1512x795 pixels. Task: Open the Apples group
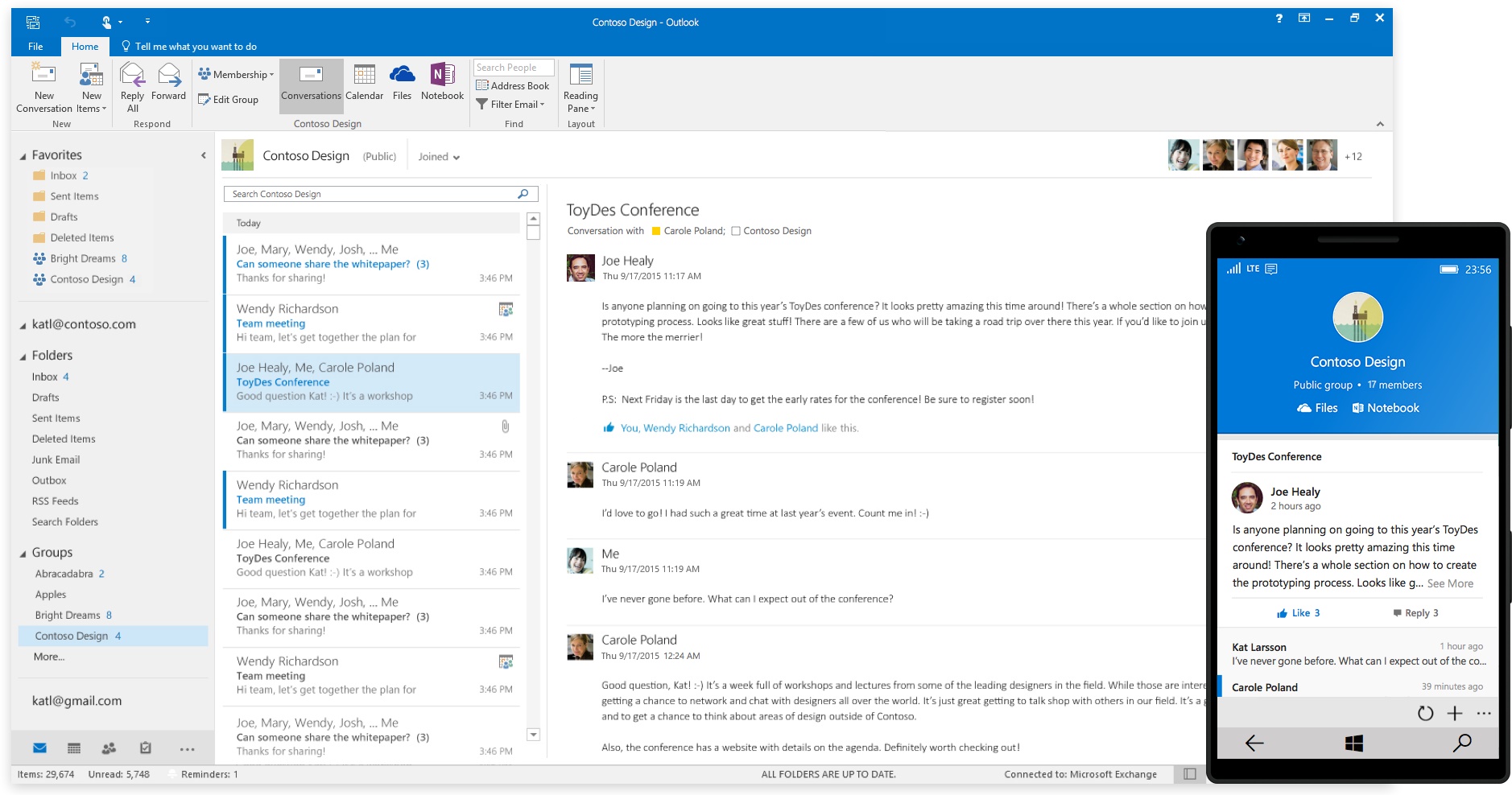pos(50,595)
